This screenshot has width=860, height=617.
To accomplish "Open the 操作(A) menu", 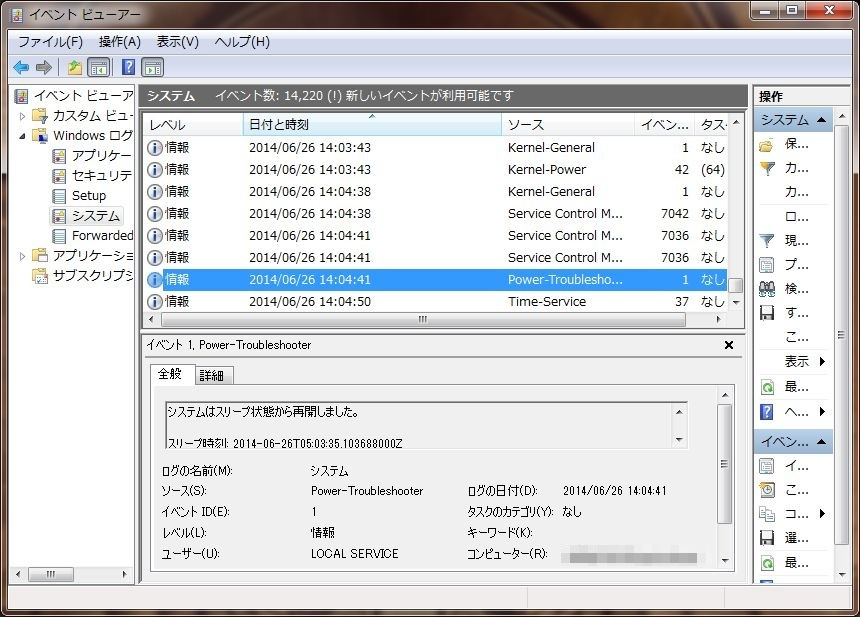I will point(120,42).
